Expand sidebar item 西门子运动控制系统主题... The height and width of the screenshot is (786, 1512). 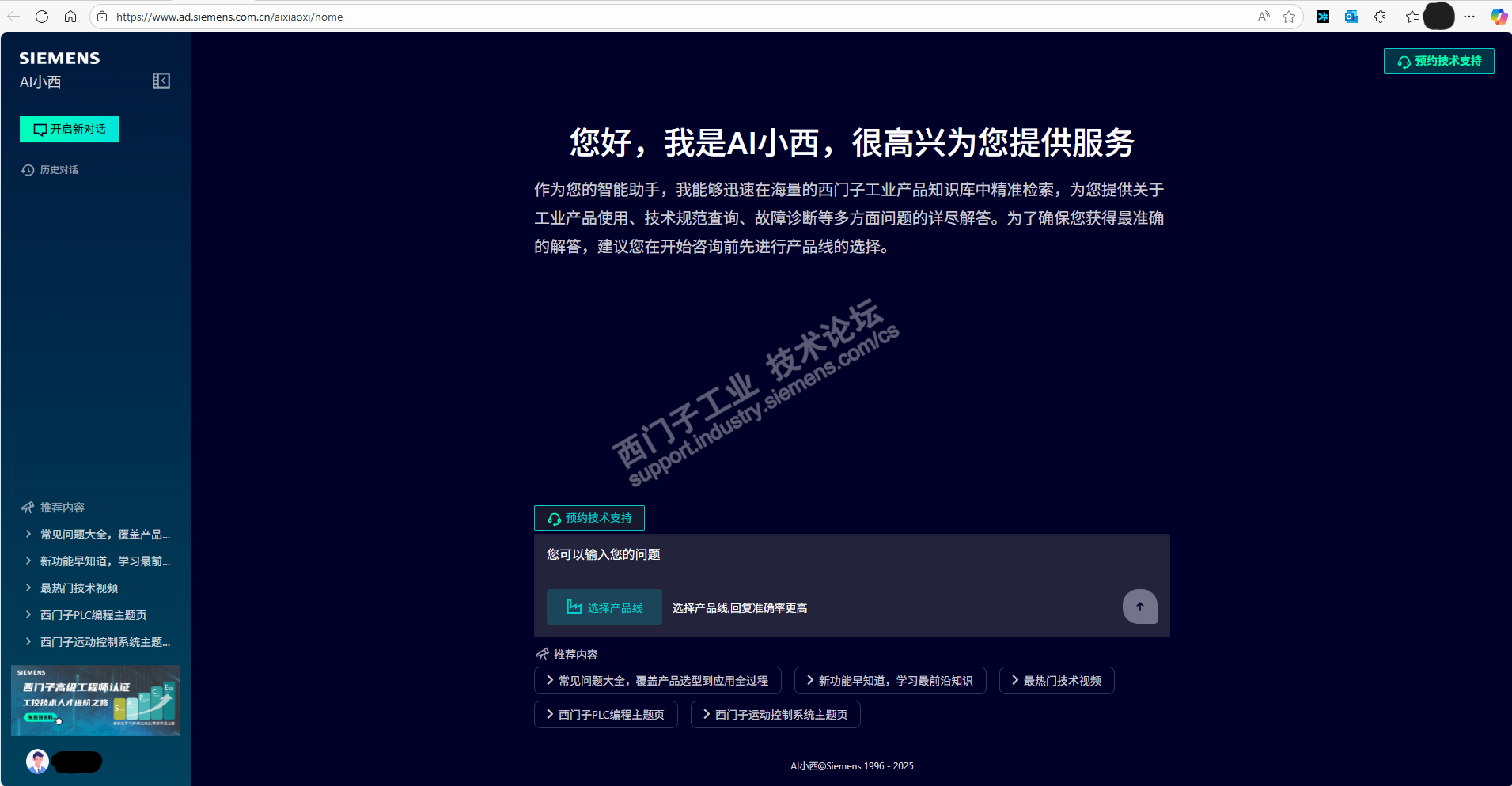[98, 642]
